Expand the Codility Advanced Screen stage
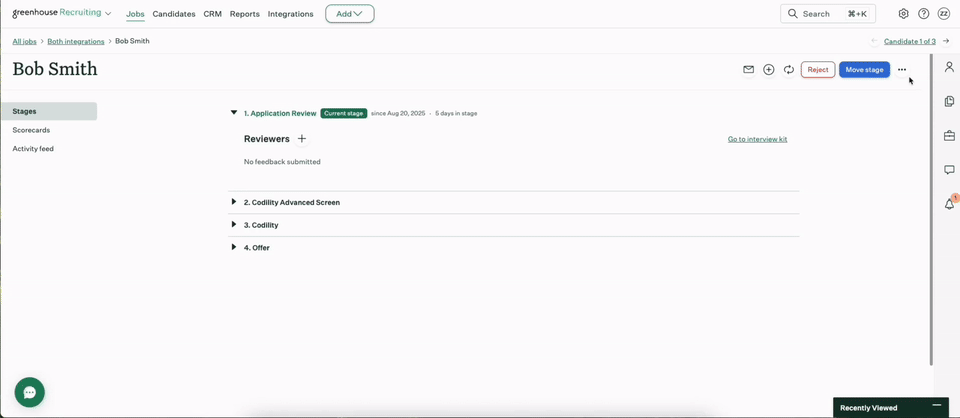Viewport: 960px width, 418px height. click(x=234, y=202)
